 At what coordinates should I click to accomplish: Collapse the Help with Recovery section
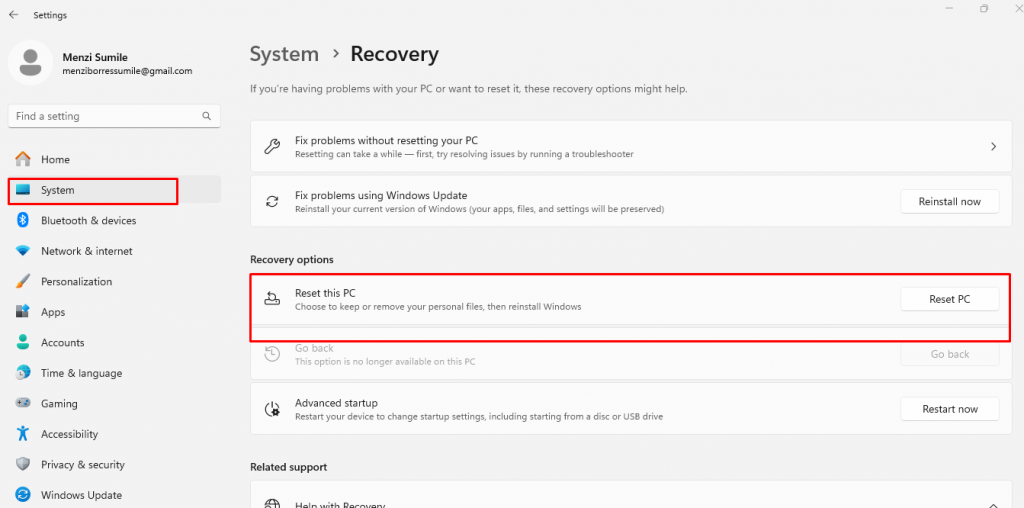[993, 505]
